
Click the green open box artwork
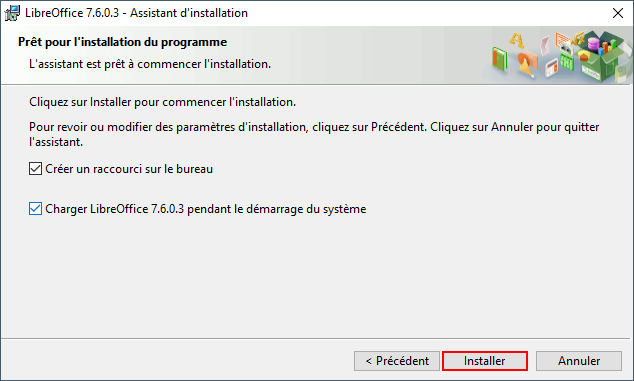click(599, 57)
